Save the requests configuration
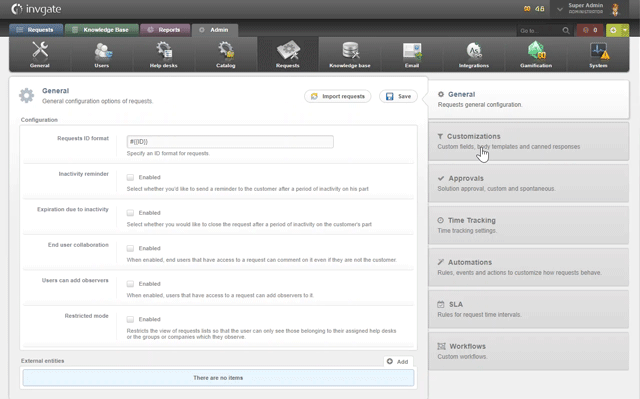This screenshot has width=640, height=399. point(398,96)
